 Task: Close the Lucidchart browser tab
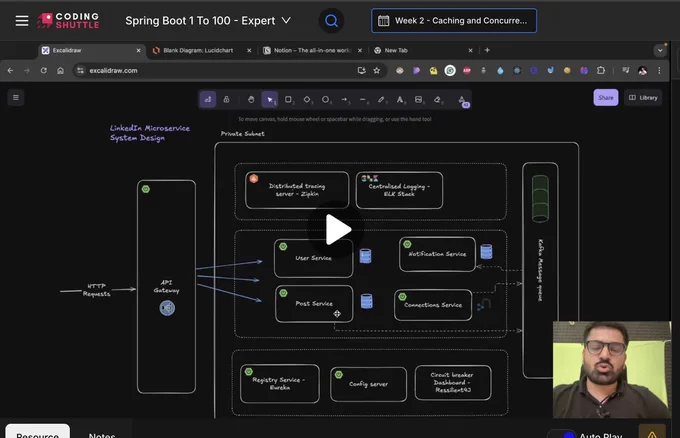coord(249,50)
